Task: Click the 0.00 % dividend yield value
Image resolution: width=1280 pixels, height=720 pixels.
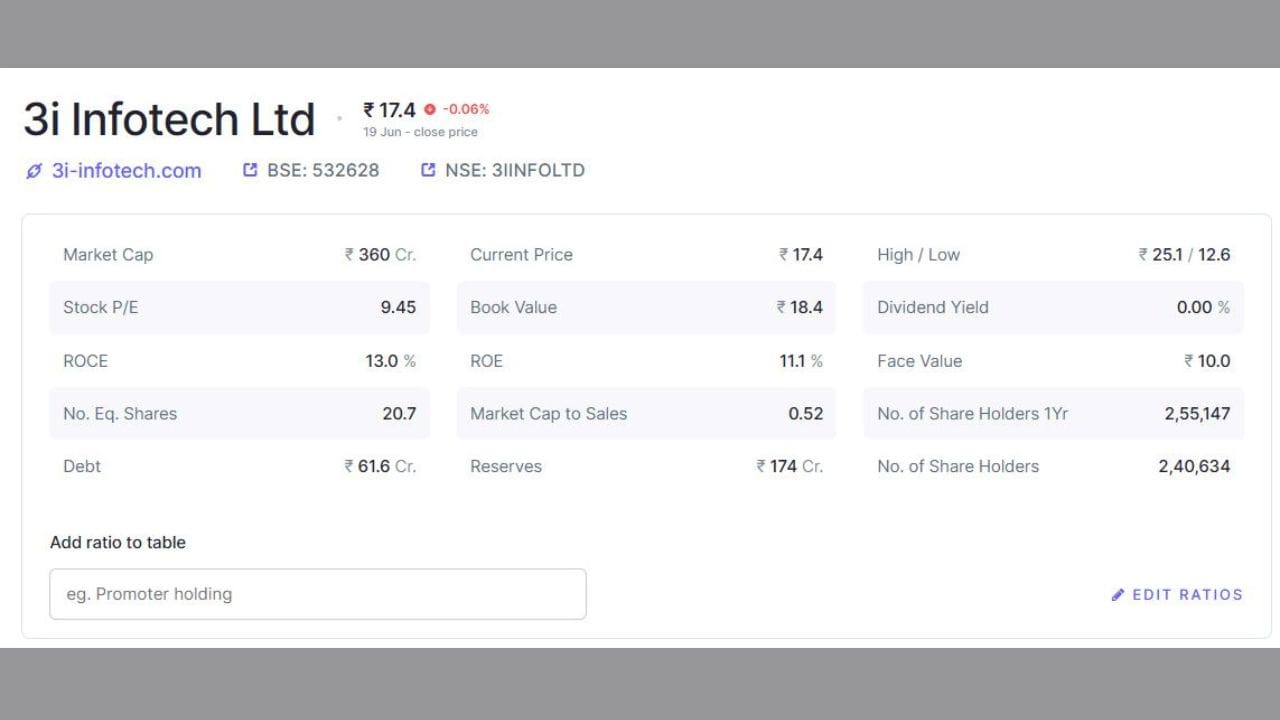Action: (x=1203, y=308)
